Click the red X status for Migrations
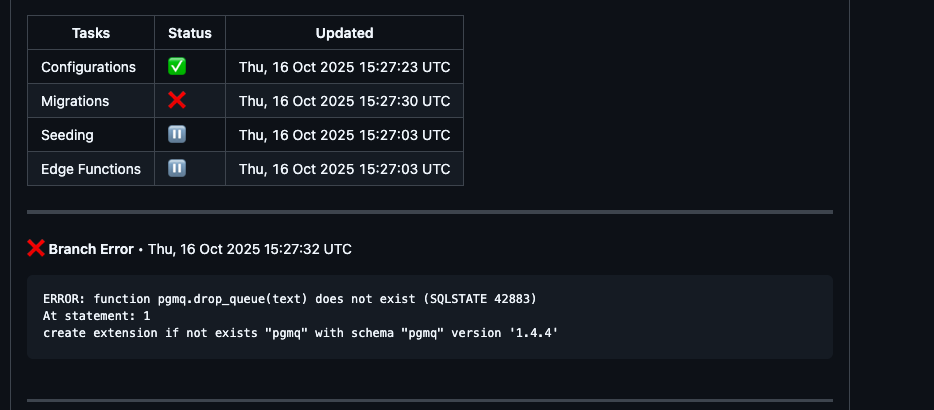Screen dimensions: 934x410 coord(177,101)
